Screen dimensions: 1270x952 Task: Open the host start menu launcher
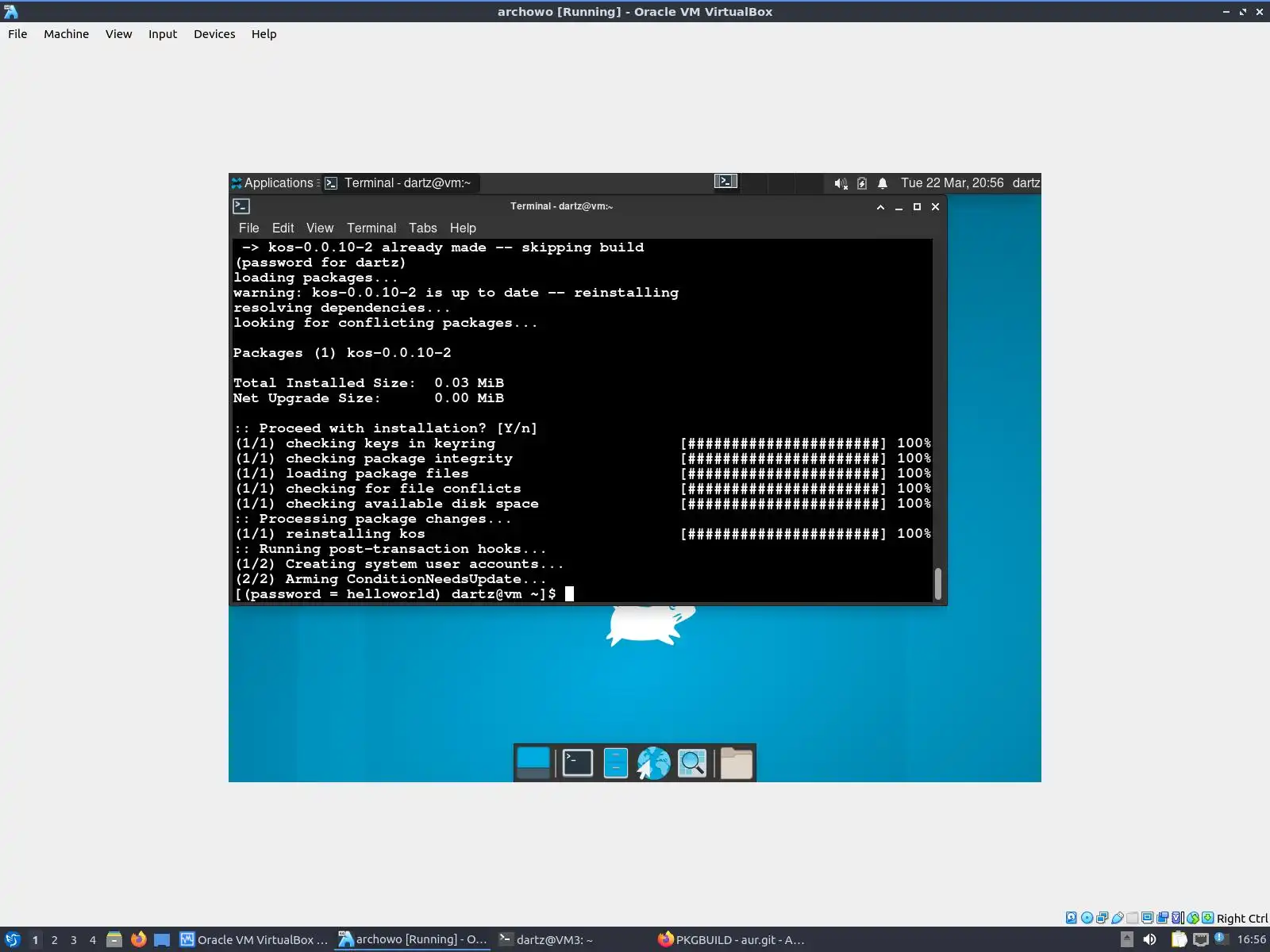pos(12,939)
